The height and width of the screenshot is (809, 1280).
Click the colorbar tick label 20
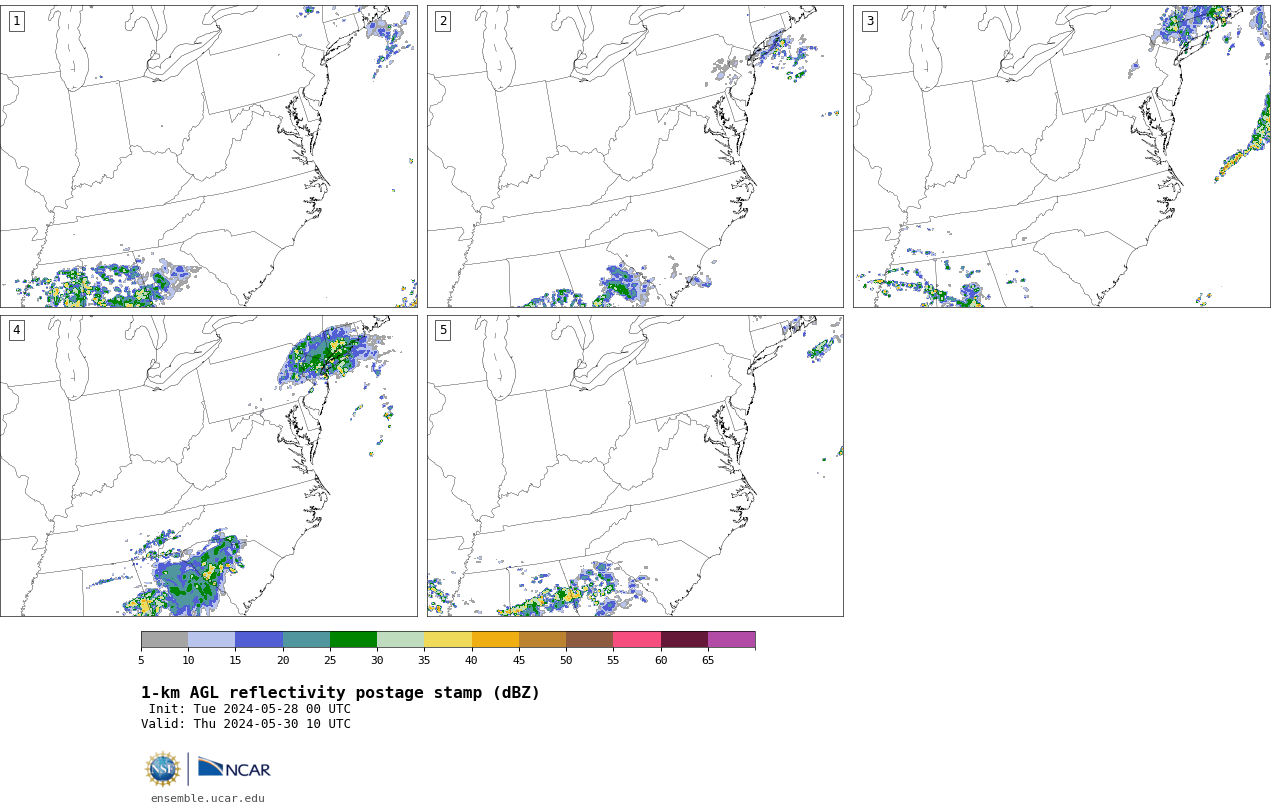283,660
